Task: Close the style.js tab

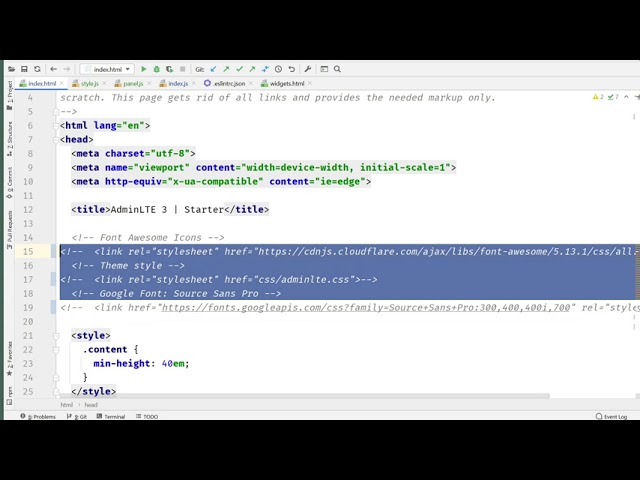Action: (x=104, y=83)
